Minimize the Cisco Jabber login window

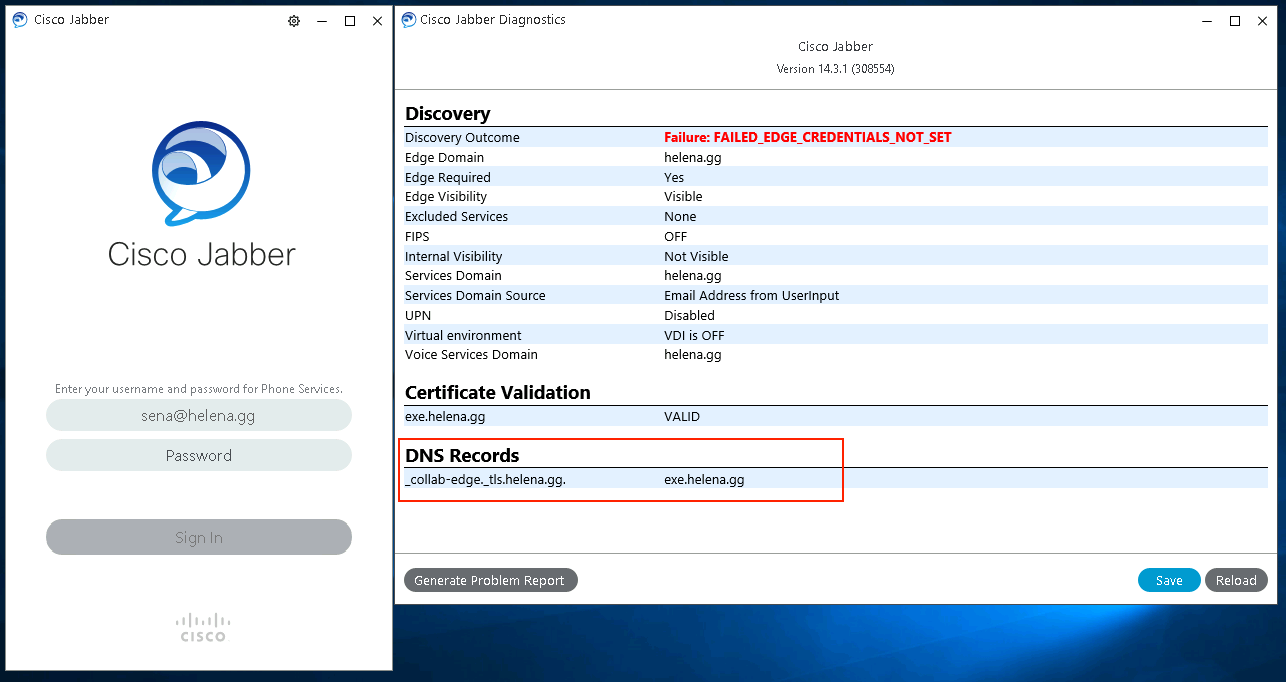point(321,21)
